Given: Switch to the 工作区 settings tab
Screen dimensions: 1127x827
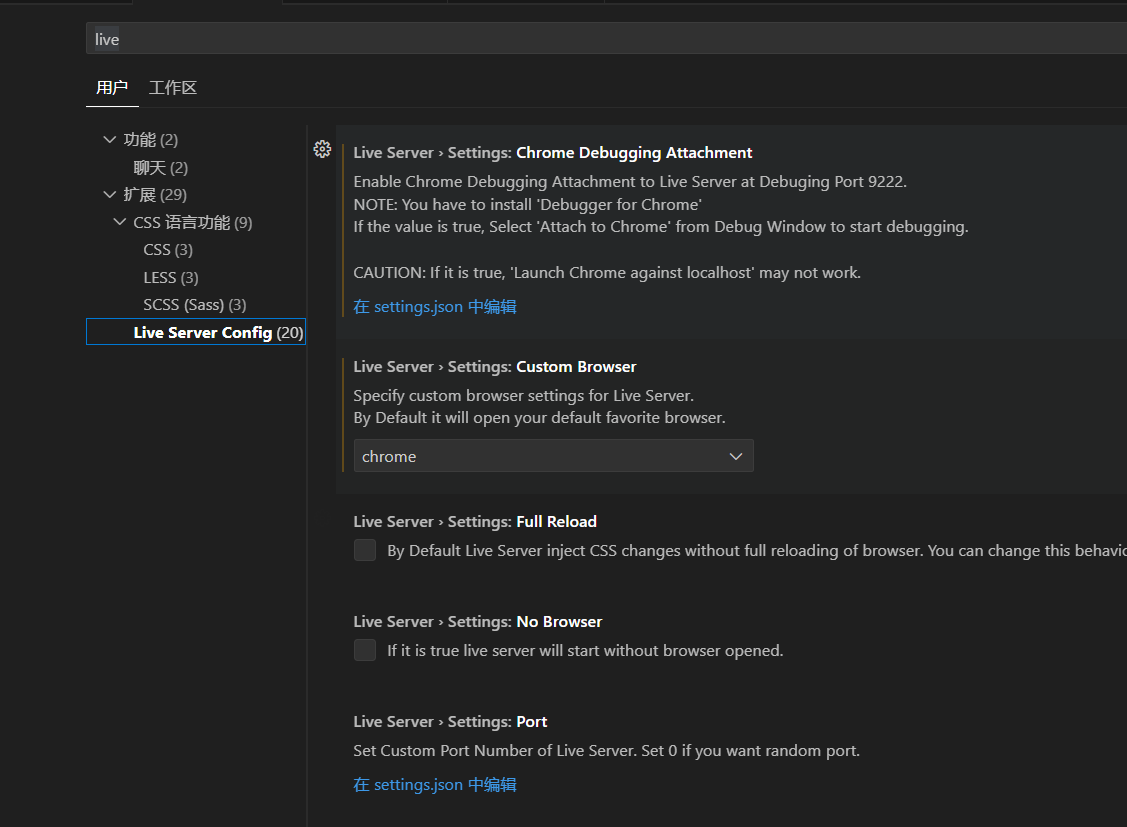Looking at the screenshot, I should point(173,88).
